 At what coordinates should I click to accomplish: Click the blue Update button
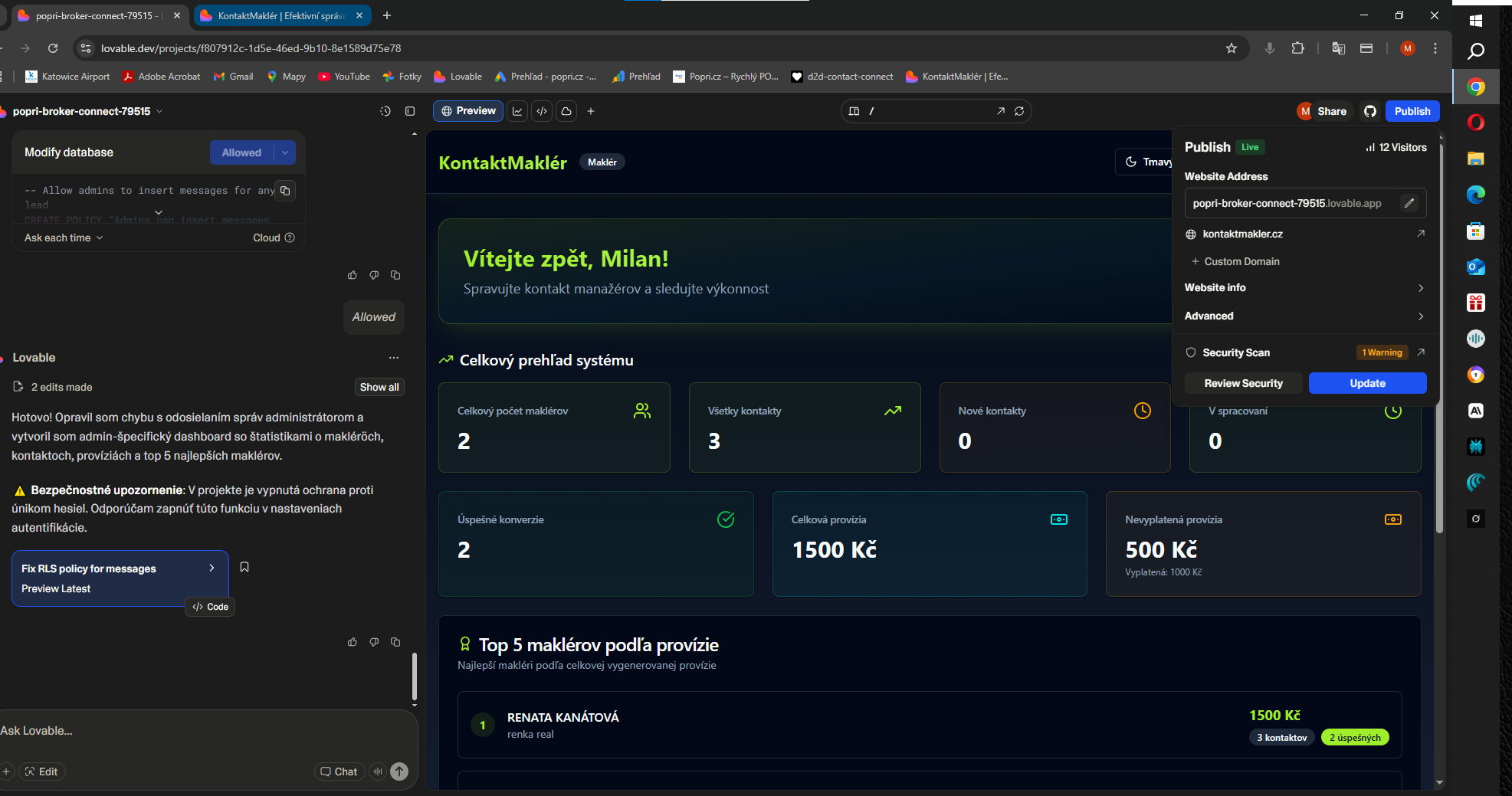(x=1367, y=383)
